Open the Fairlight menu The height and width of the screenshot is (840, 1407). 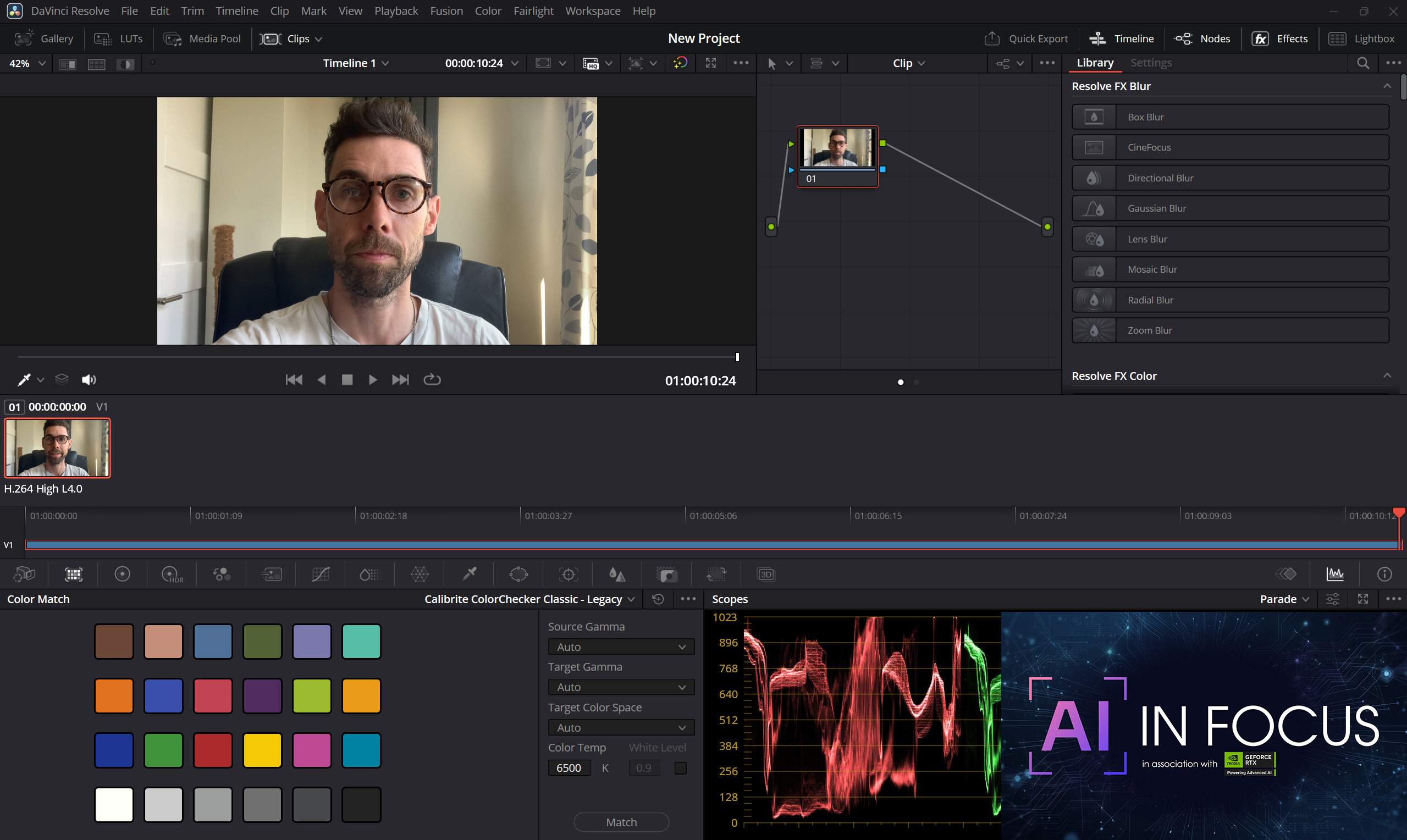533,11
